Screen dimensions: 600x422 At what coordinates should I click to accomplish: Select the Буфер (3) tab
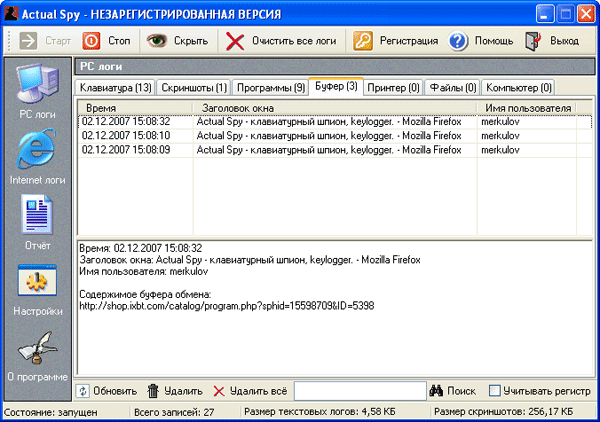336,86
